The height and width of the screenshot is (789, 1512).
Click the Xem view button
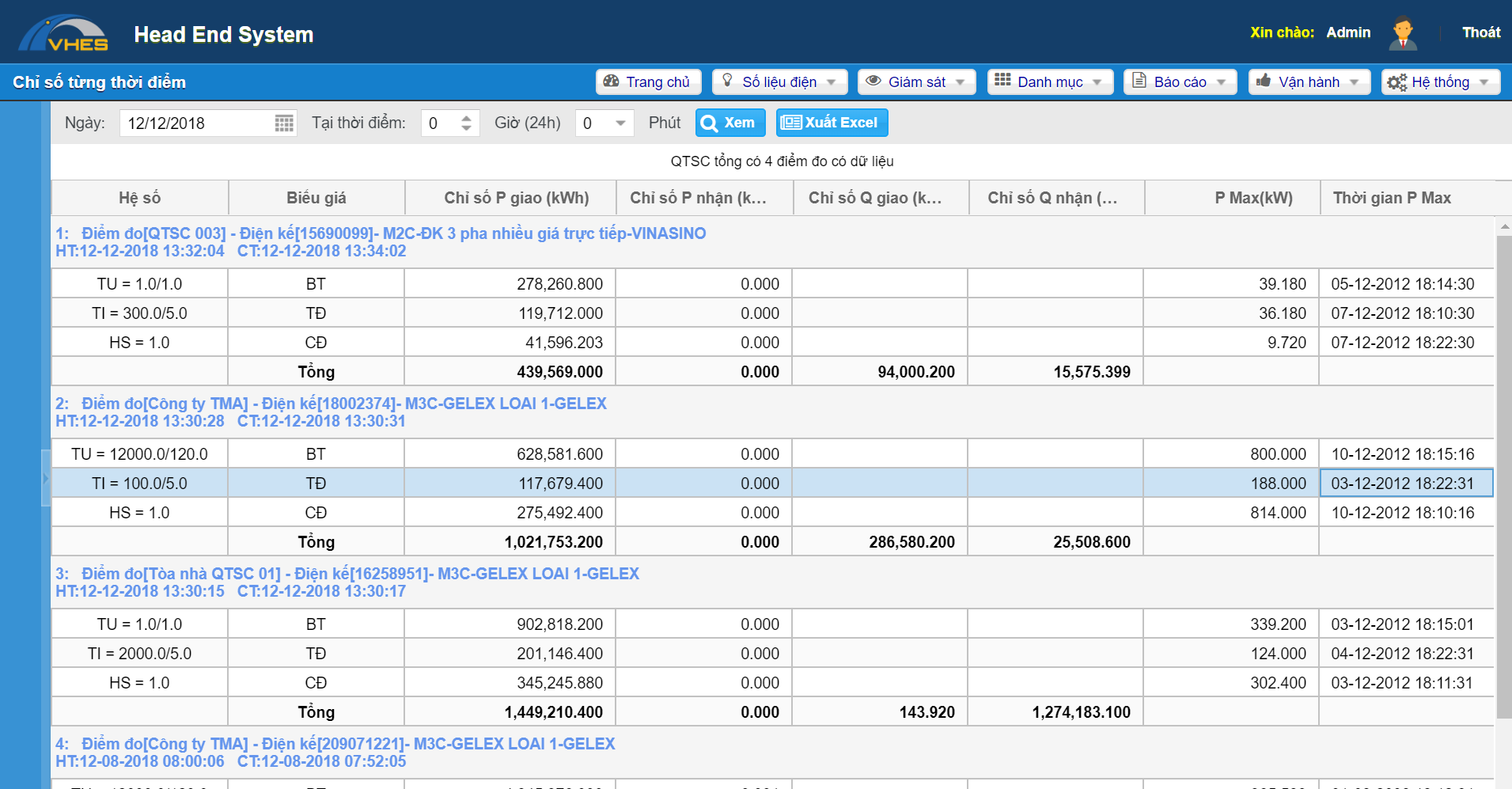(730, 123)
